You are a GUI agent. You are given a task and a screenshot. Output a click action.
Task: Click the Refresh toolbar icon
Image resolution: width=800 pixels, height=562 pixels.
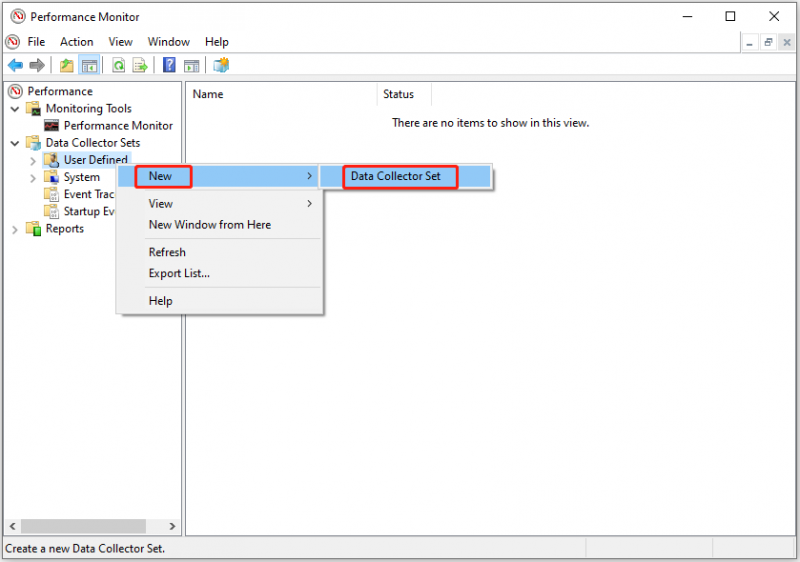coord(118,65)
